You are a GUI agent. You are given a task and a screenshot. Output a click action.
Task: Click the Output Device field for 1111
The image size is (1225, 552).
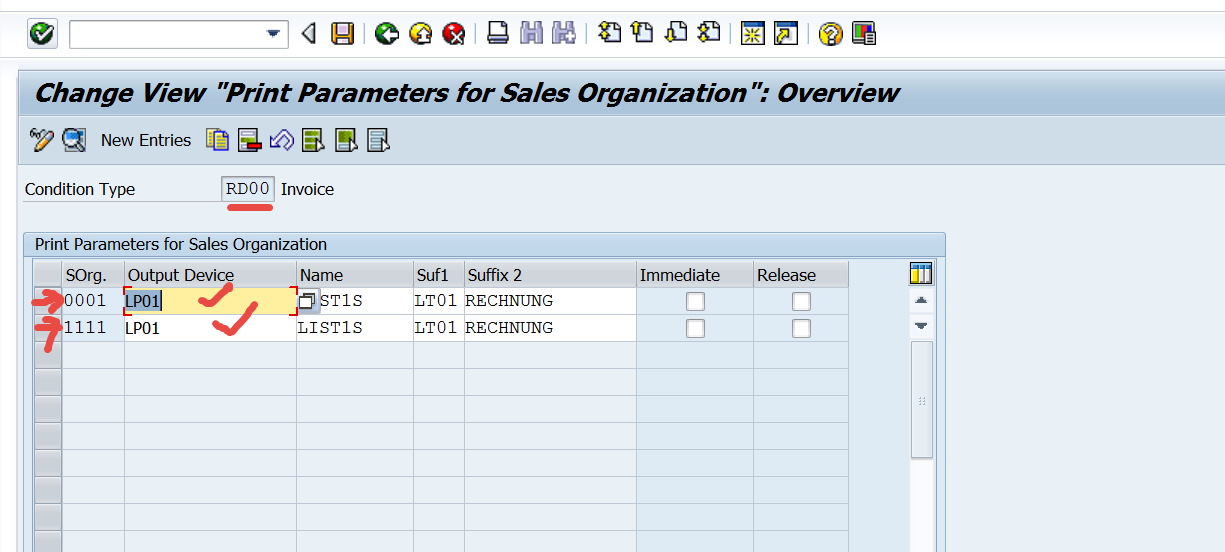click(x=210, y=328)
